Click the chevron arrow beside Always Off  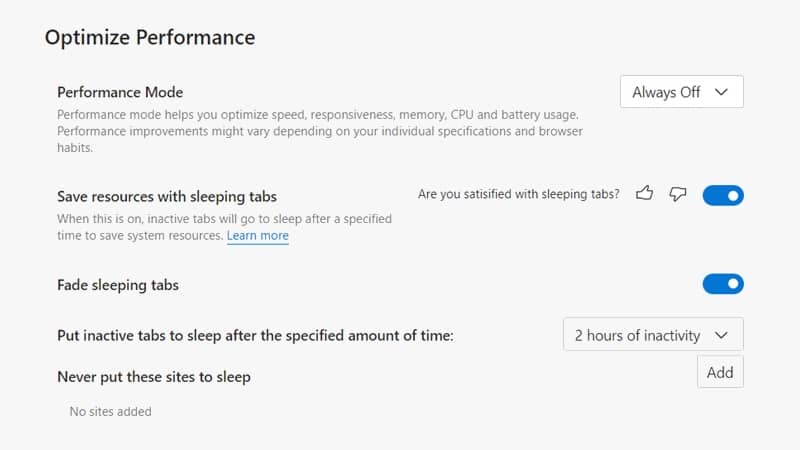(x=721, y=92)
